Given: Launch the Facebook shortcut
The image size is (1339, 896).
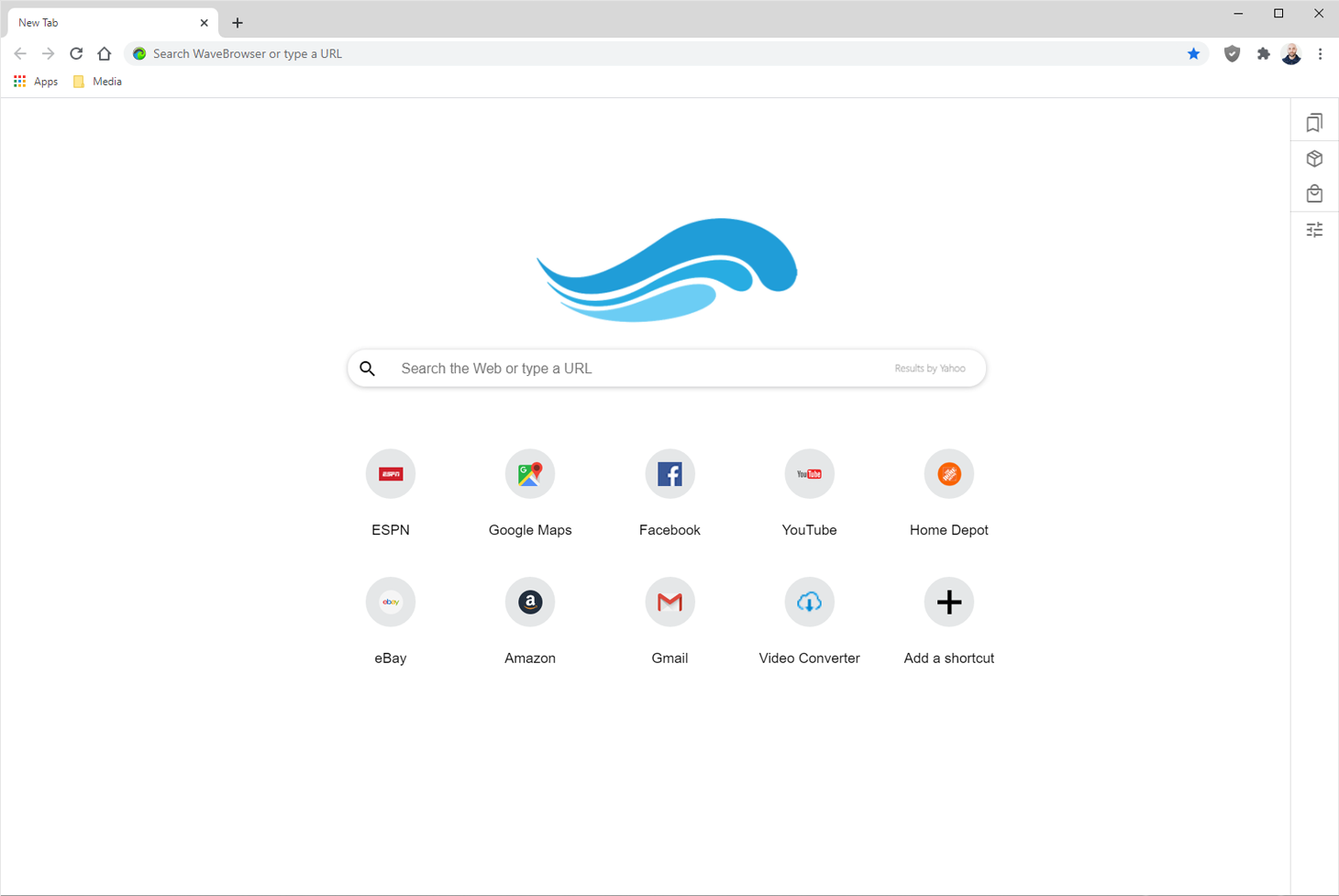Looking at the screenshot, I should click(669, 474).
